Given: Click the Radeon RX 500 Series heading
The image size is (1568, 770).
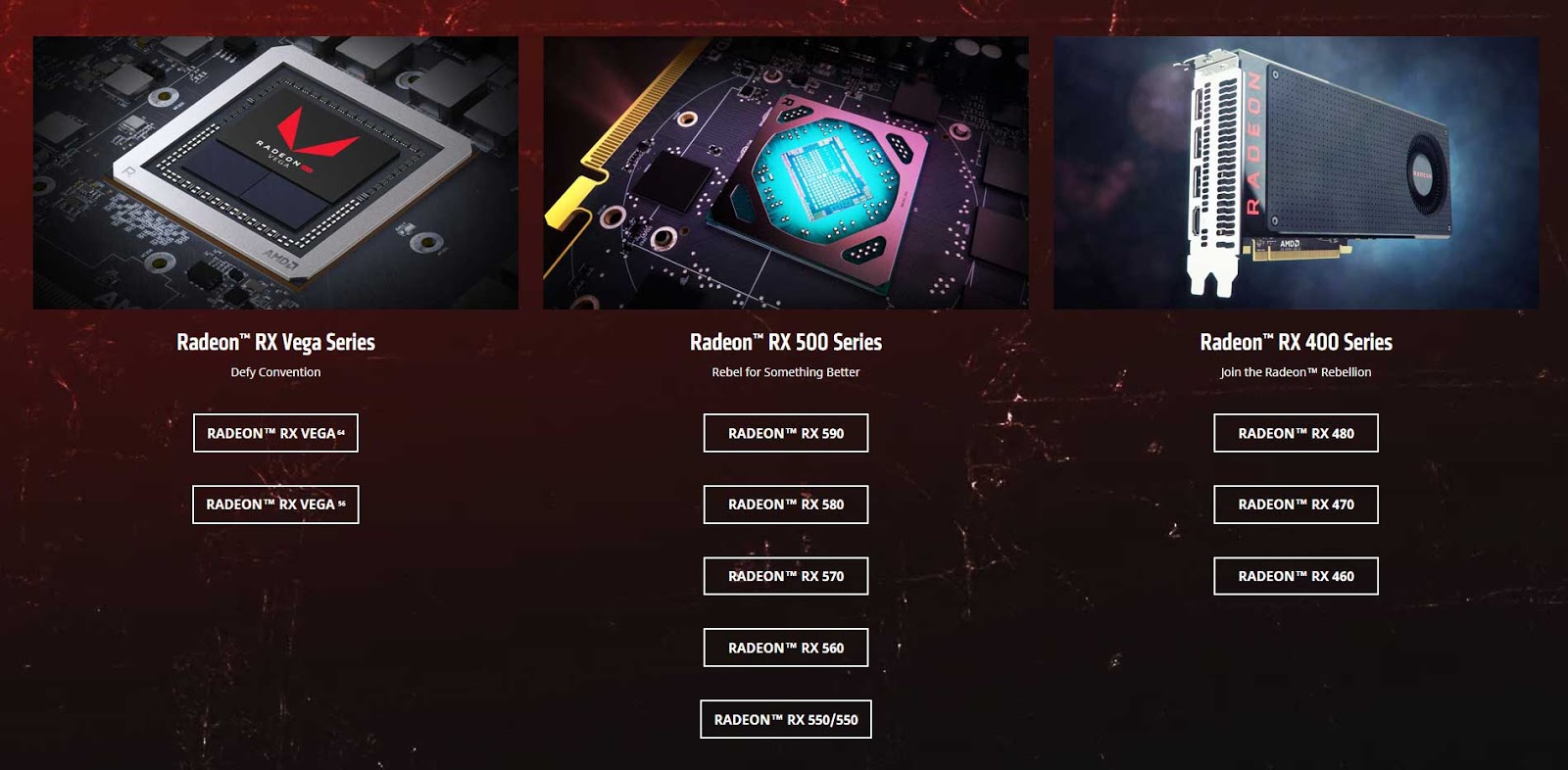Looking at the screenshot, I should pyautogui.click(x=786, y=342).
